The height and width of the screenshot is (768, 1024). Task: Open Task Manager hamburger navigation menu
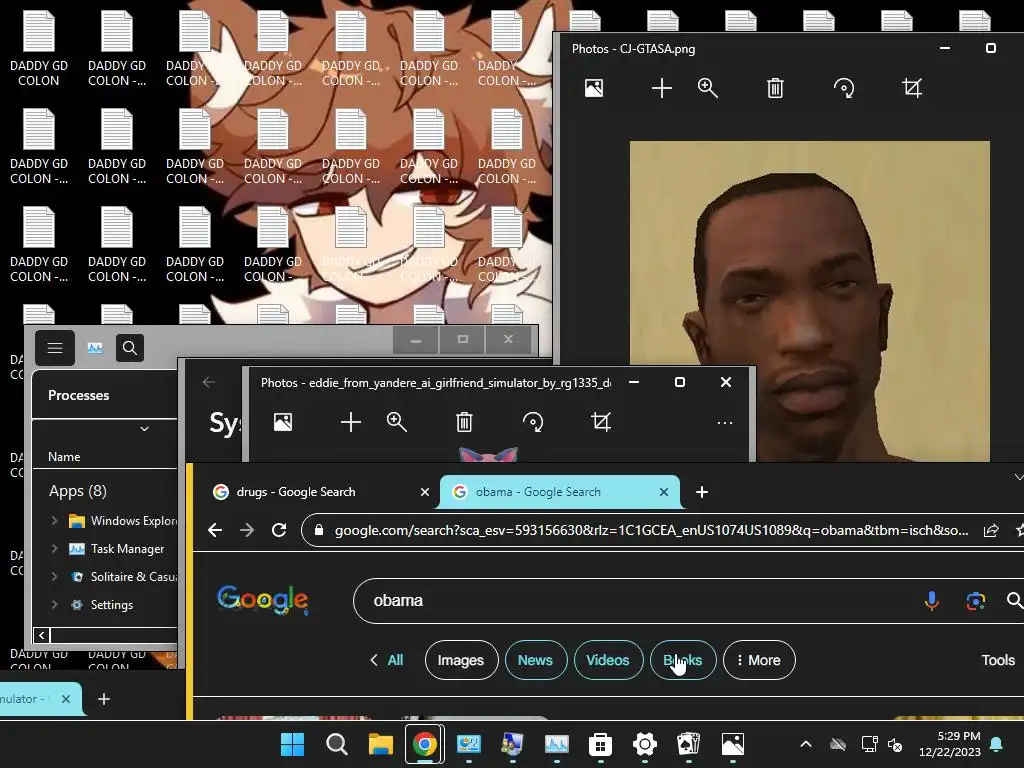point(55,348)
